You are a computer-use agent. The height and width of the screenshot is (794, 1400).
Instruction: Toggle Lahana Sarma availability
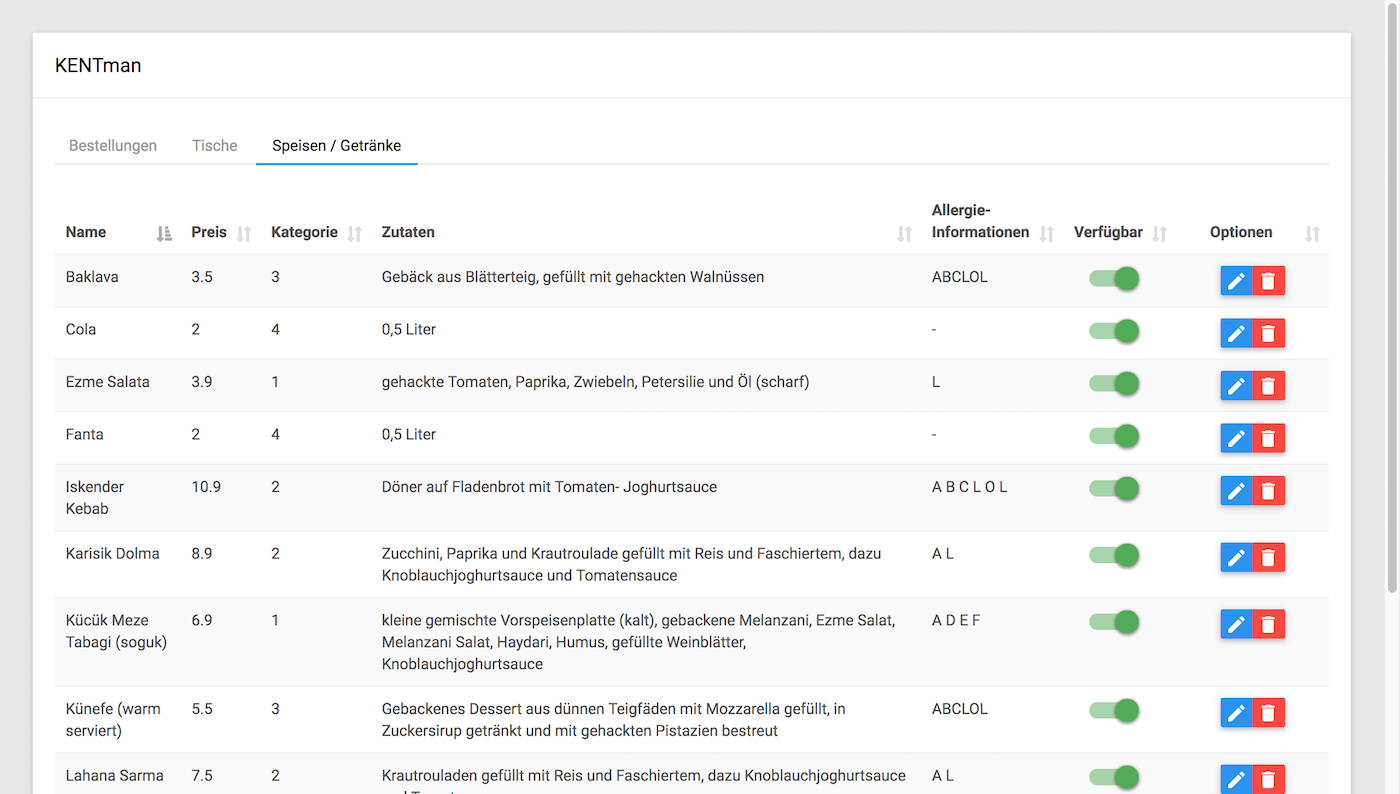pos(1114,776)
